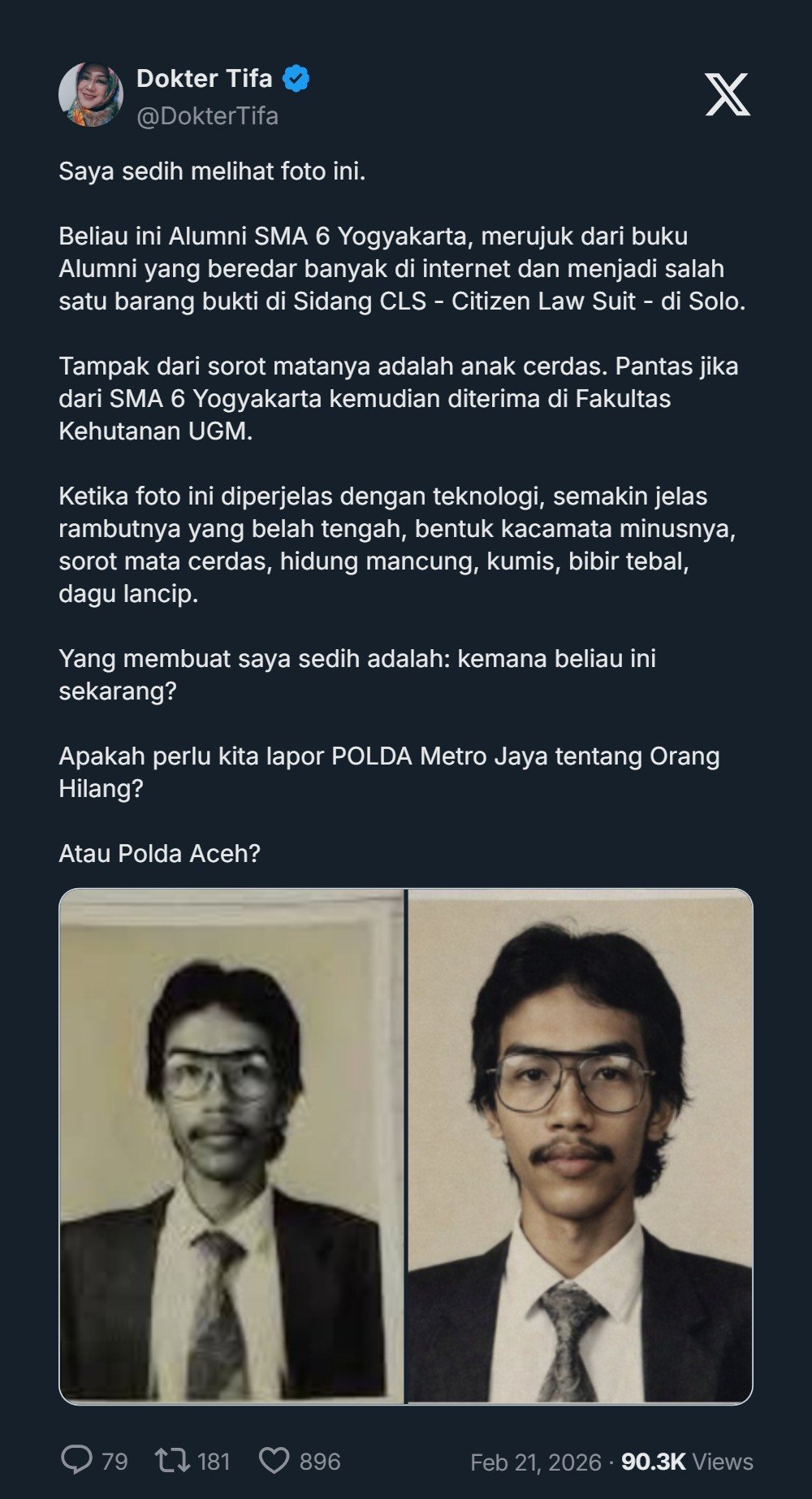The width and height of the screenshot is (812, 1499).
Task: Click the reply speech bubble icon
Action: point(76,1460)
